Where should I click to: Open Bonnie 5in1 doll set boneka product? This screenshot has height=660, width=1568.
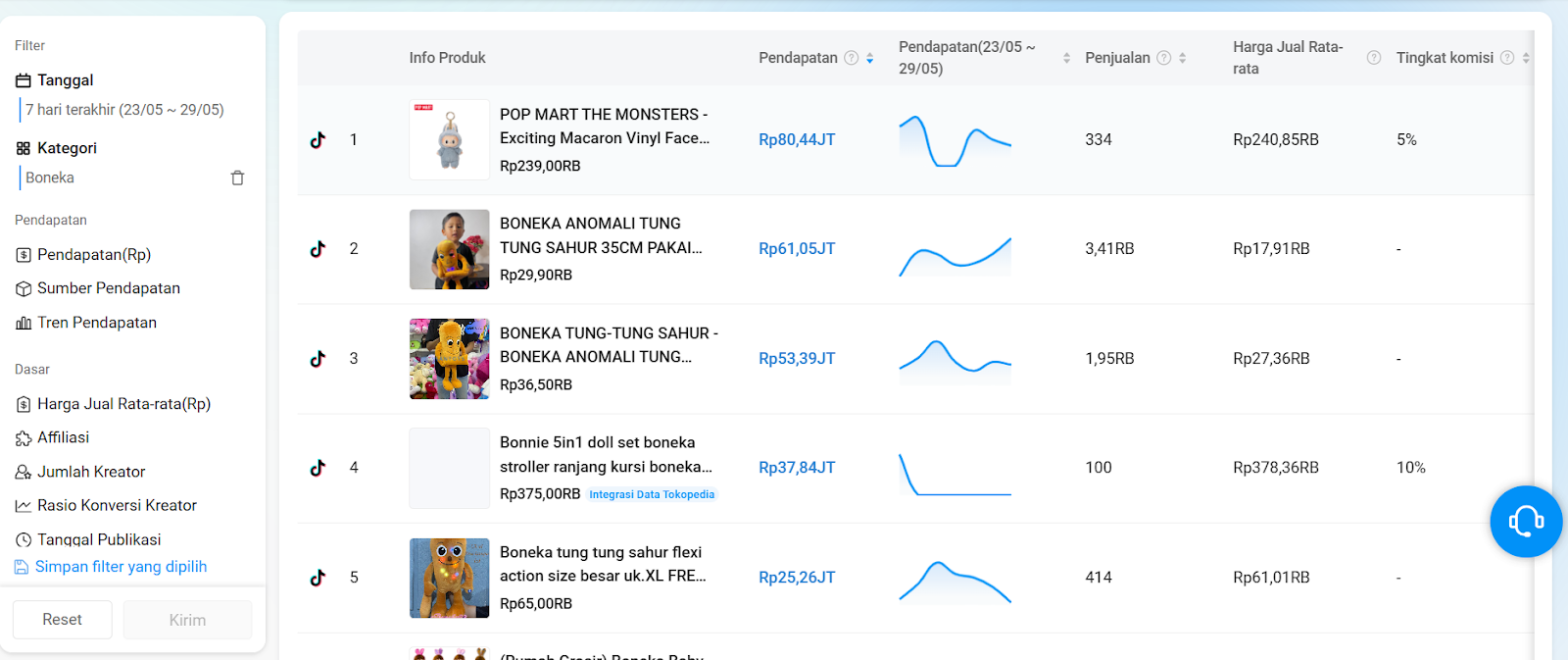click(x=606, y=455)
